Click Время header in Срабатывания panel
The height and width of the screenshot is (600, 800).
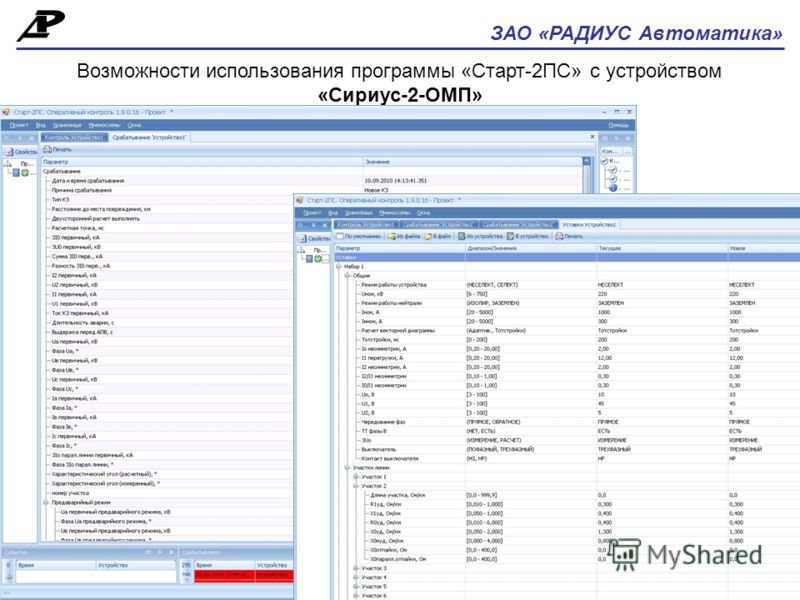[x=224, y=565]
